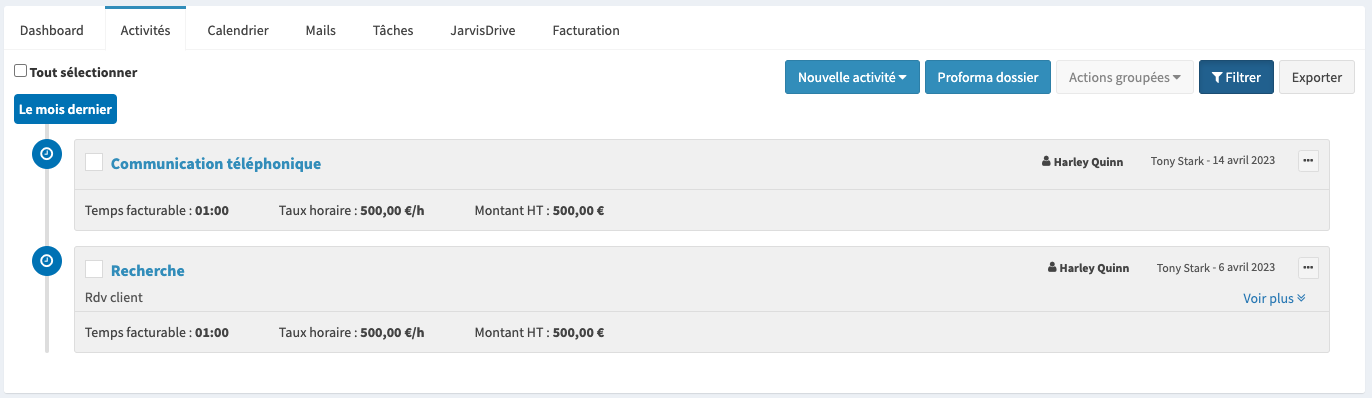Open the Facturation tab
The height and width of the screenshot is (398, 1372).
point(586,30)
